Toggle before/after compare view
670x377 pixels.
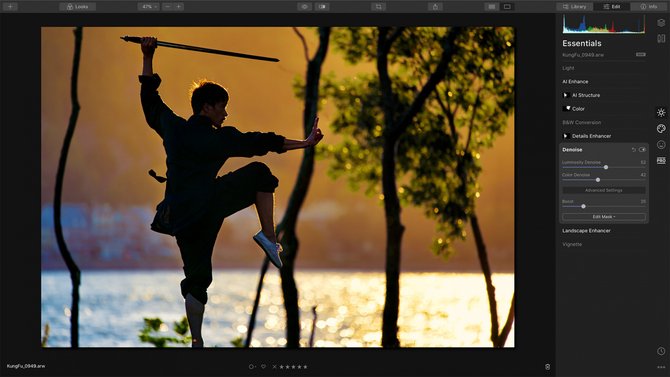(x=322, y=7)
